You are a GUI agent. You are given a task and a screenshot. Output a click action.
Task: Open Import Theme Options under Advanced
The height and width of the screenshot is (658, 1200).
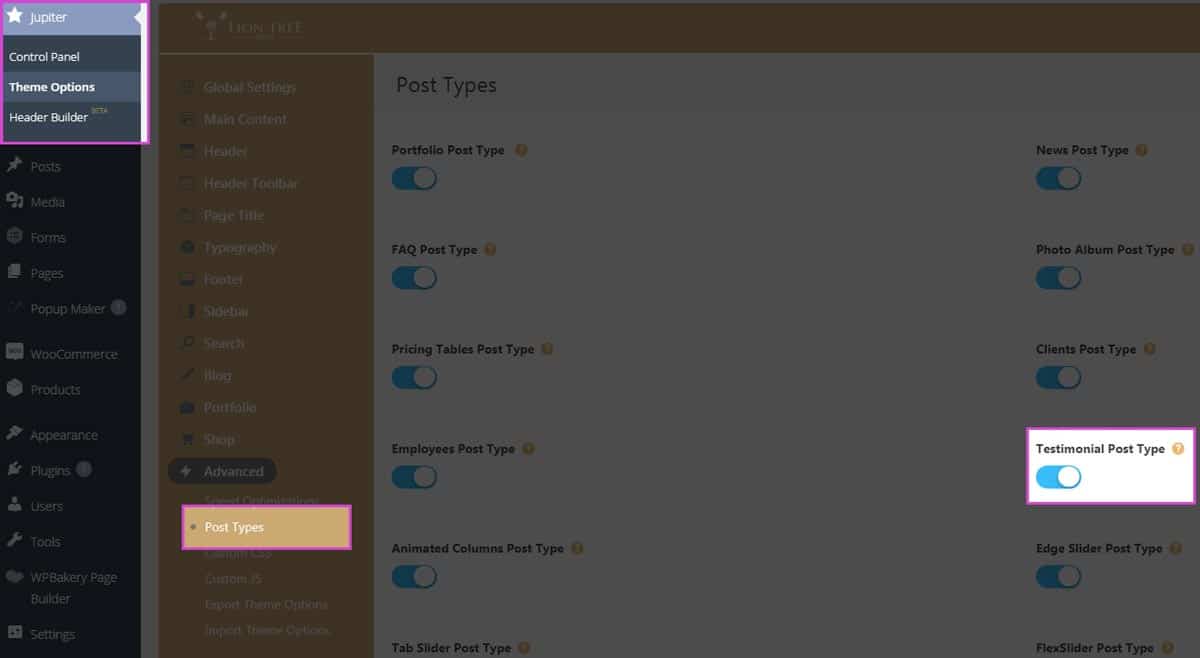tap(266, 630)
